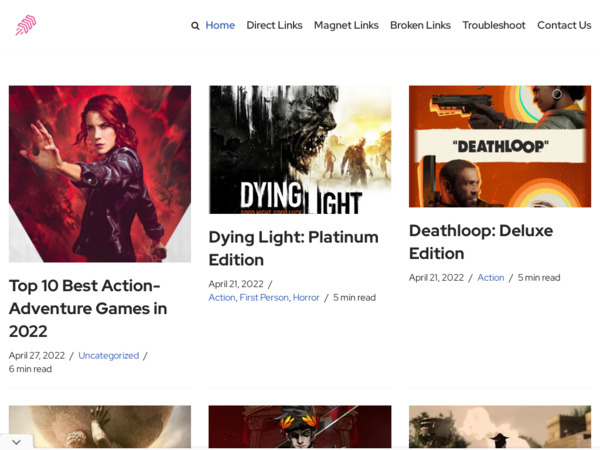The image size is (600, 450).
Task: Open the Direct Links menu item
Action: tap(274, 25)
